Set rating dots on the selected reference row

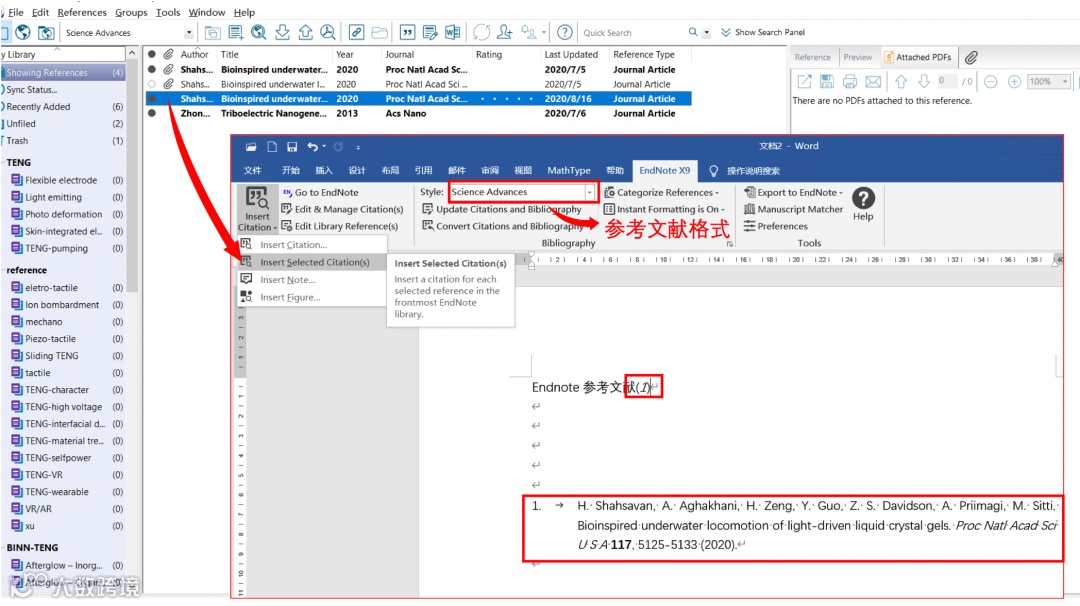506,98
